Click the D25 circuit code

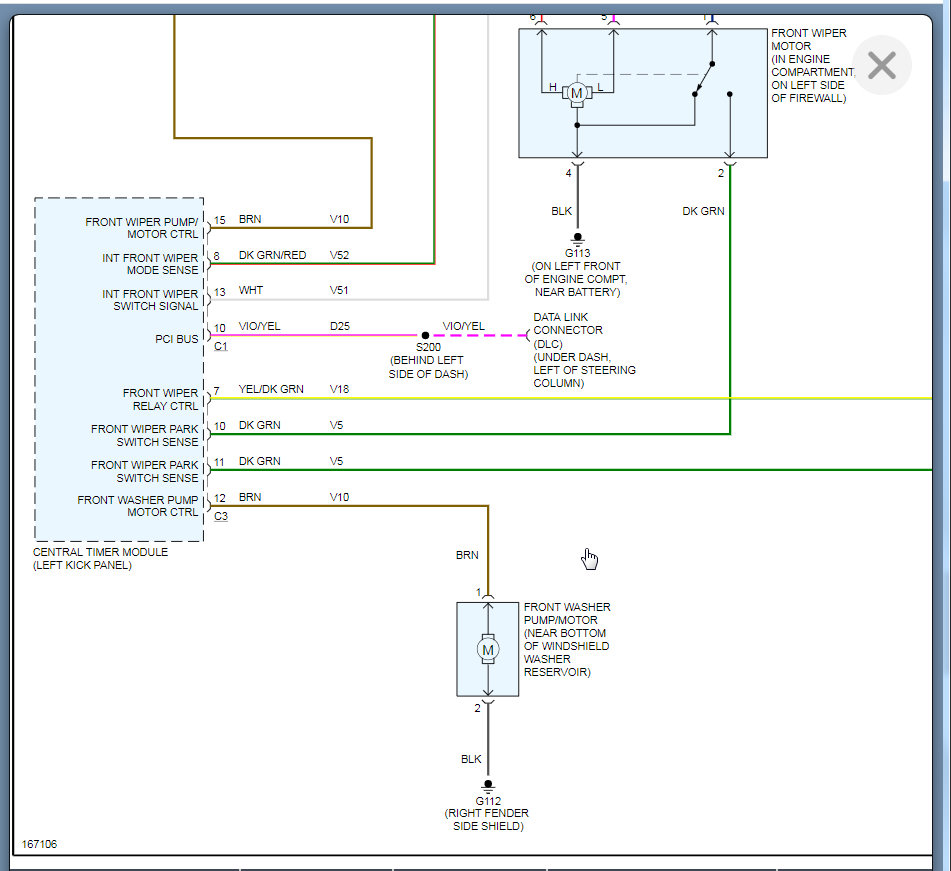340,326
